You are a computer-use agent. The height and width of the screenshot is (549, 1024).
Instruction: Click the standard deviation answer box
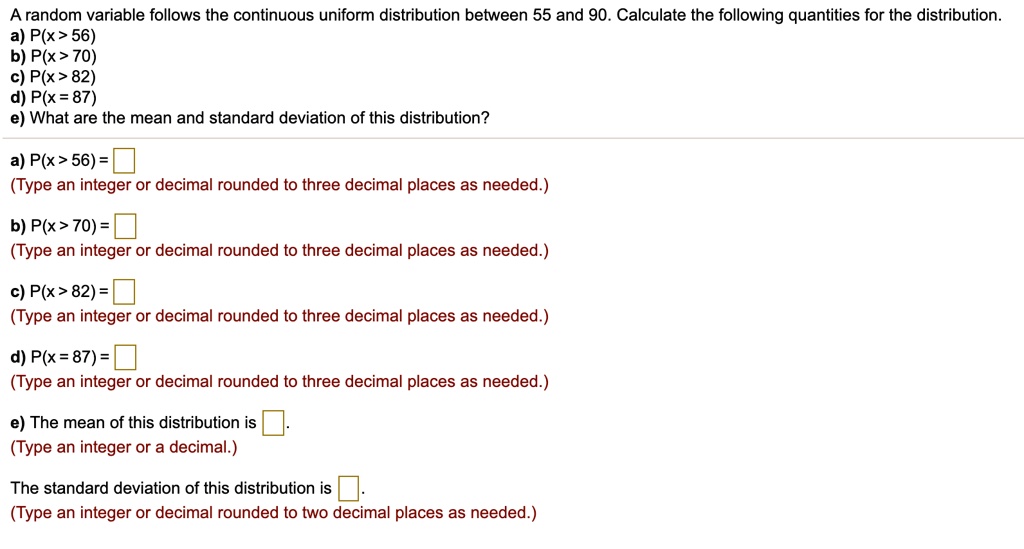pyautogui.click(x=348, y=488)
